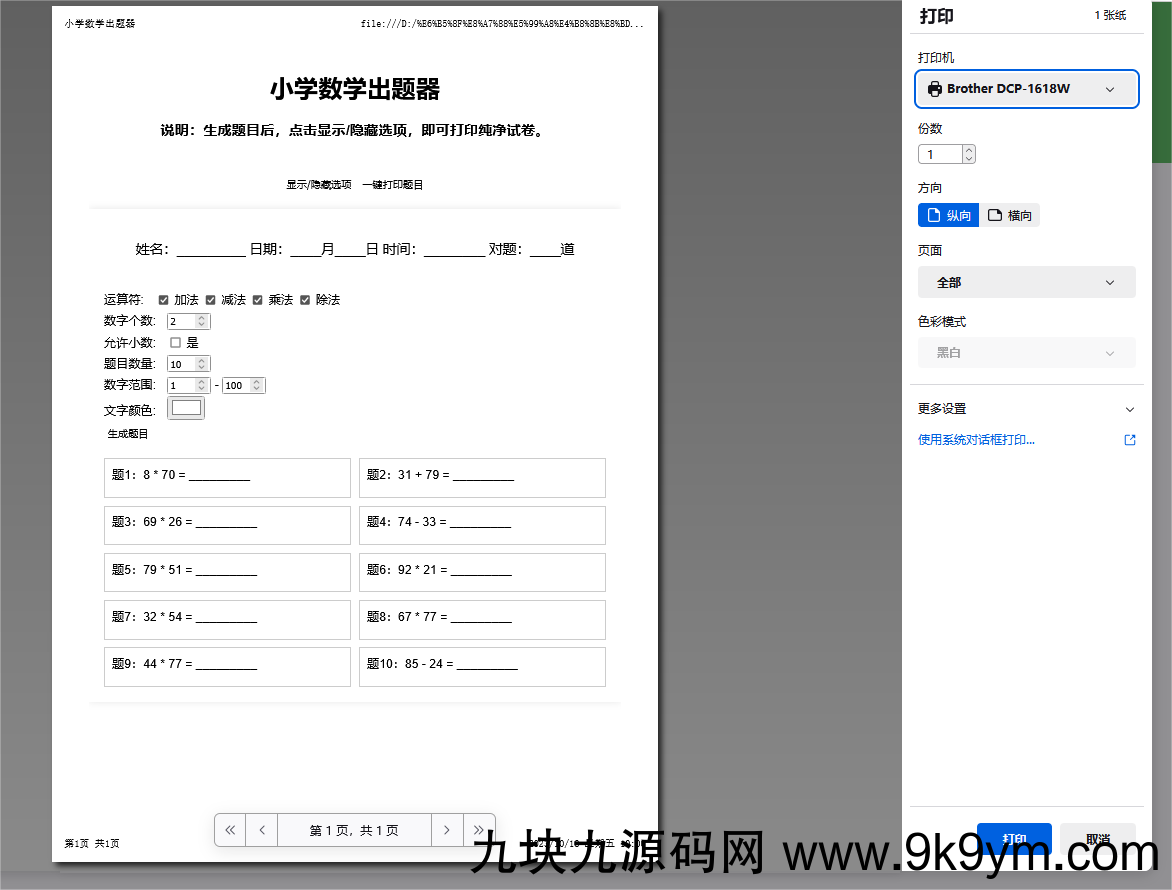
Task: Open the 页面 pages dropdown showing 全部
Action: click(1026, 282)
